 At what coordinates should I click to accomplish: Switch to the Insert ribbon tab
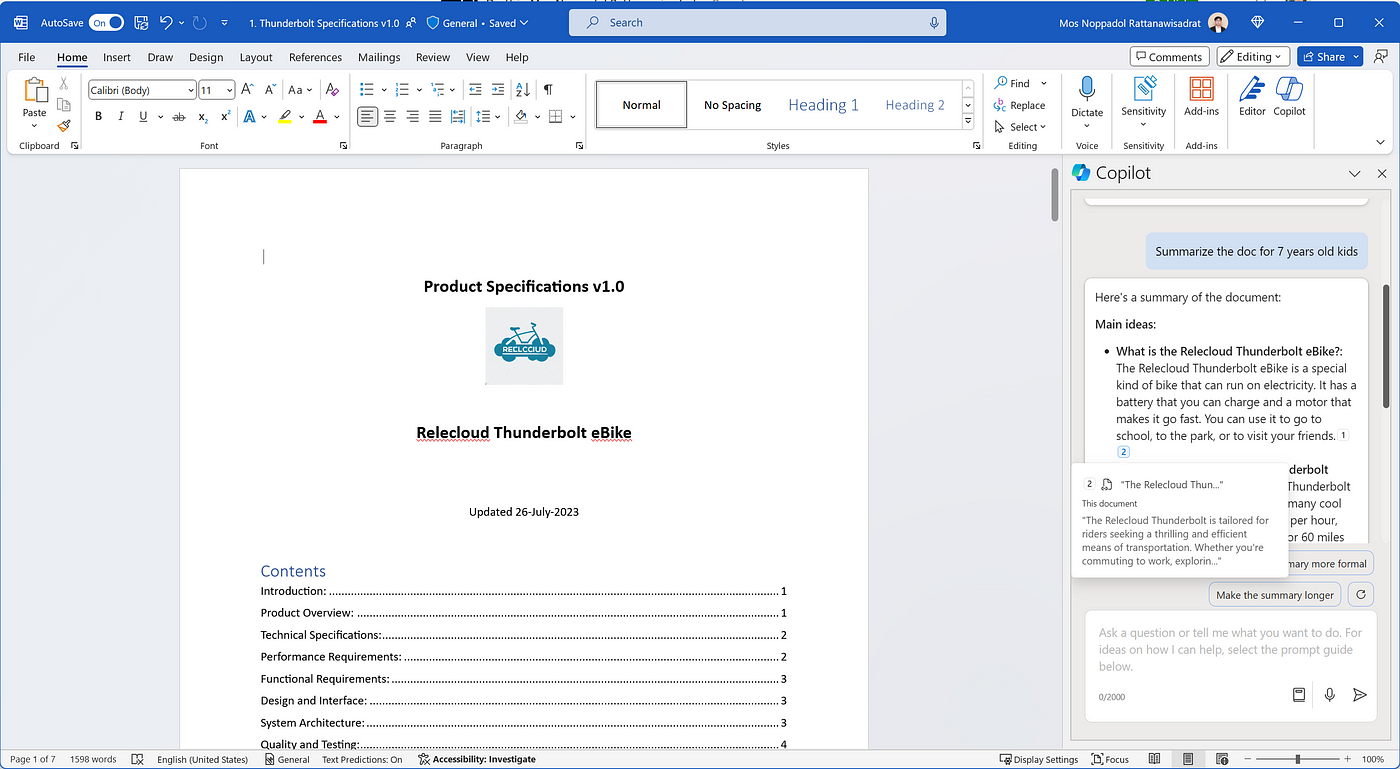click(117, 57)
